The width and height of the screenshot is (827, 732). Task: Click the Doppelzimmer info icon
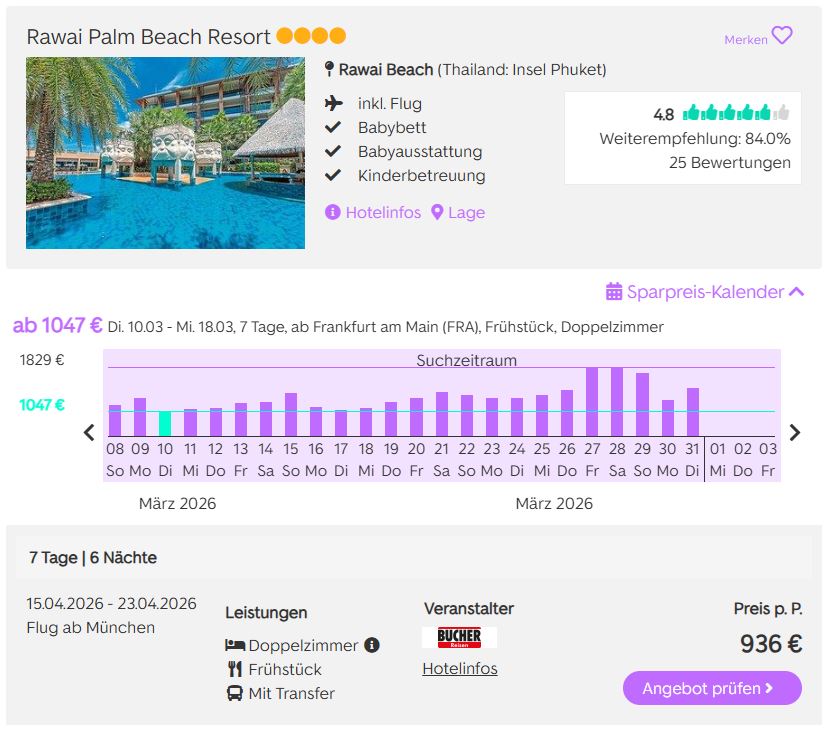point(372,645)
